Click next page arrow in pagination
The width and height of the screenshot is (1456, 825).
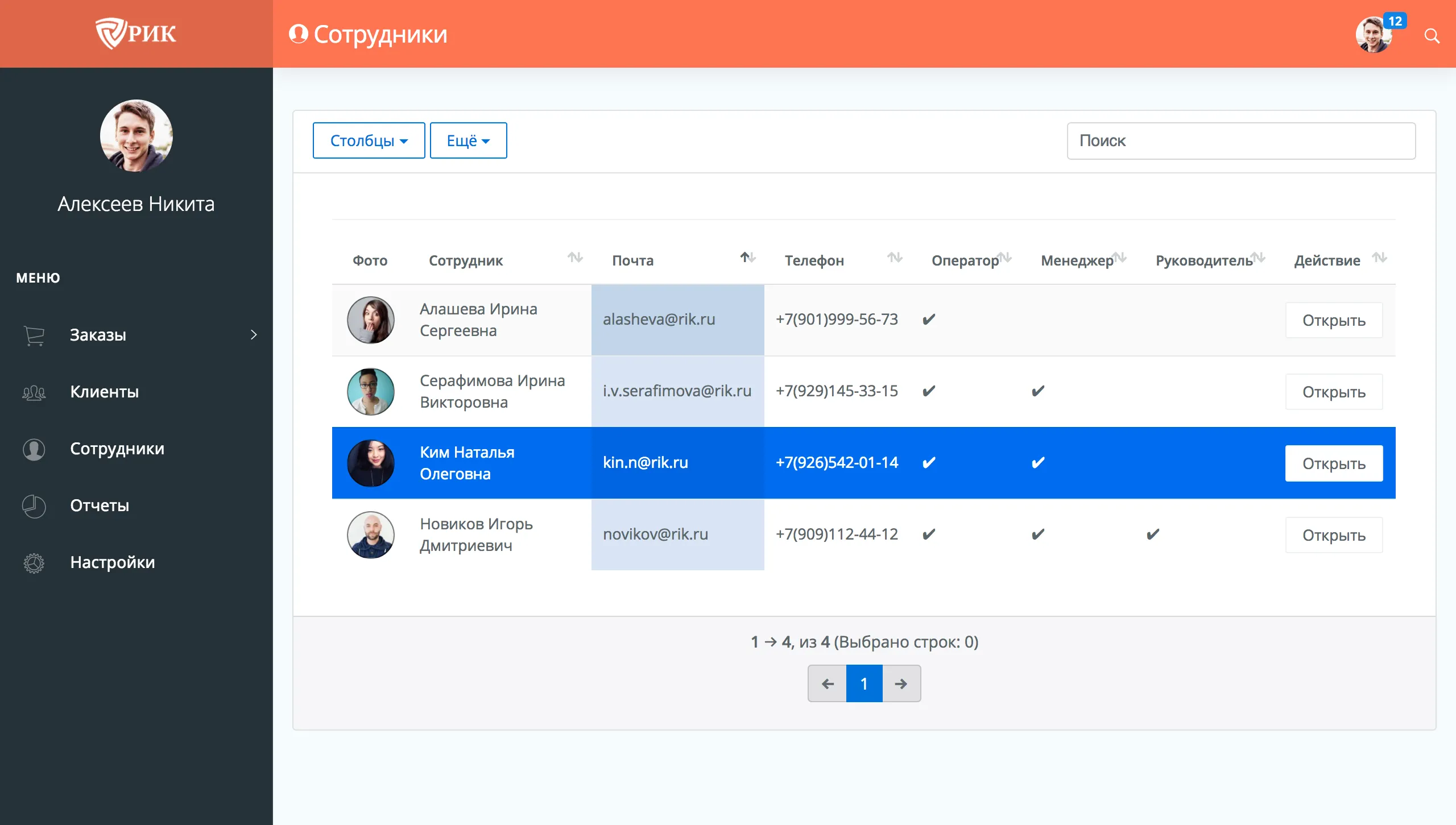click(901, 683)
